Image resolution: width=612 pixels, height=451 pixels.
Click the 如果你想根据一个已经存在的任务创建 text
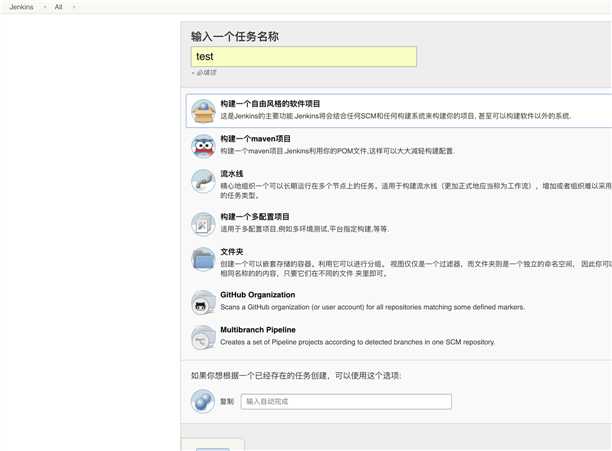(x=296, y=376)
